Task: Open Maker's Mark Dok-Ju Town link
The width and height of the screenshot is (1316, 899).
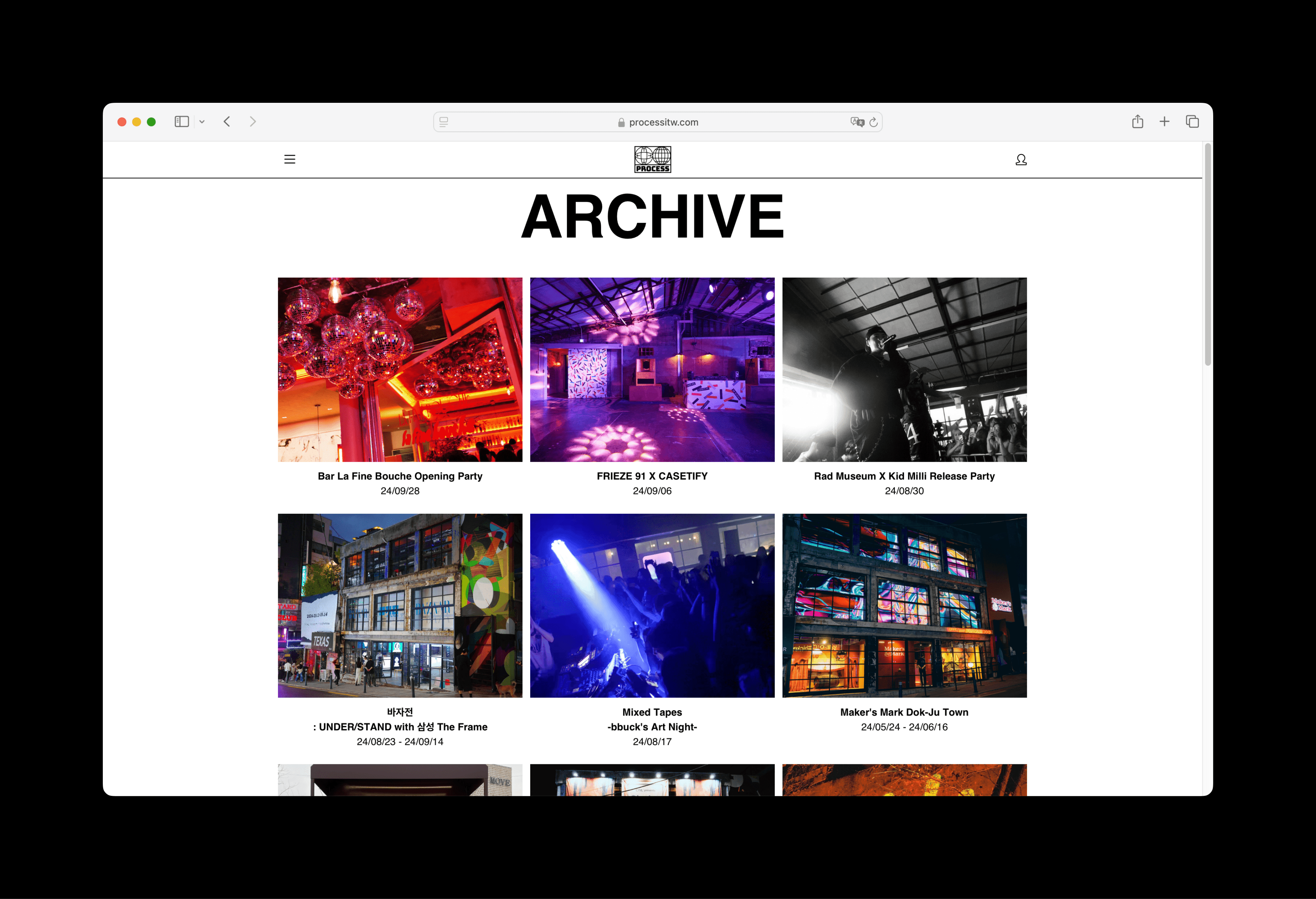Action: [x=904, y=712]
